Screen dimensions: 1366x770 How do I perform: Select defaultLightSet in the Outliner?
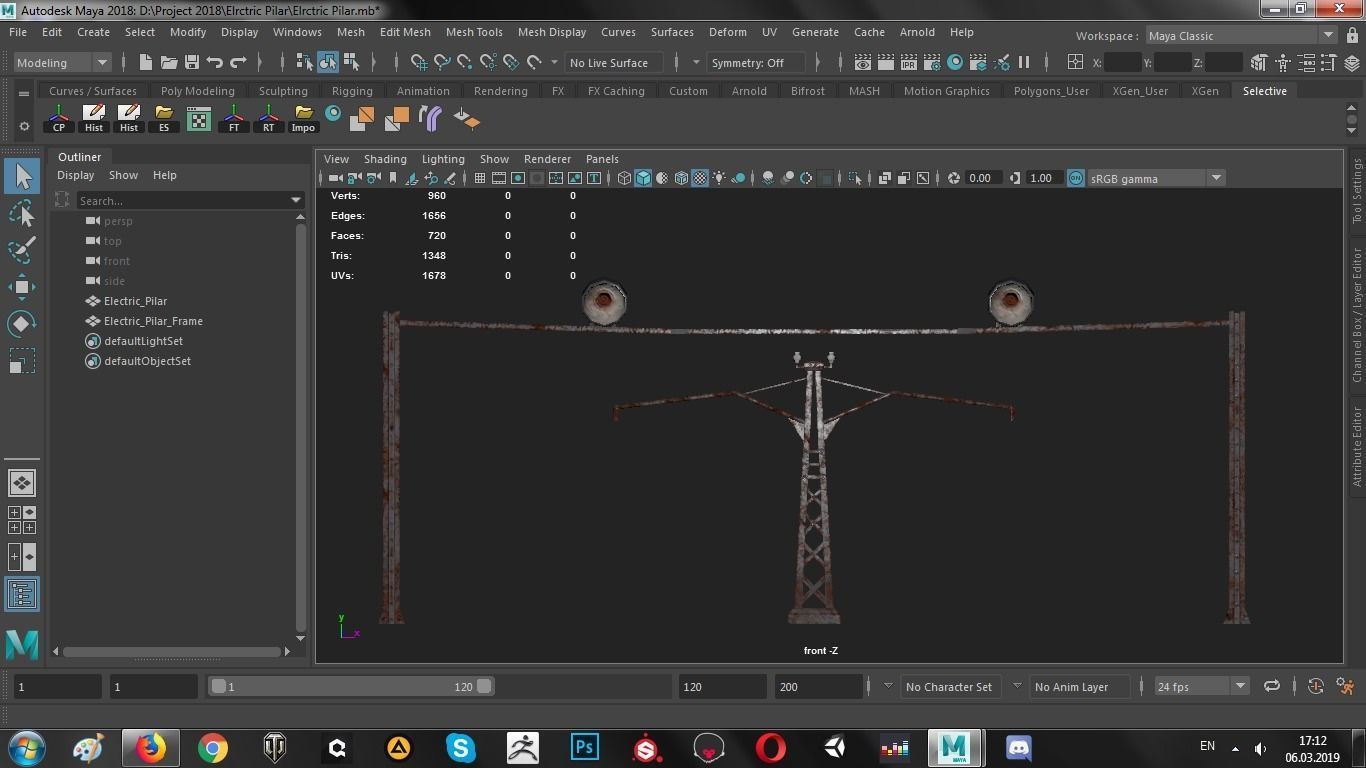pos(143,341)
